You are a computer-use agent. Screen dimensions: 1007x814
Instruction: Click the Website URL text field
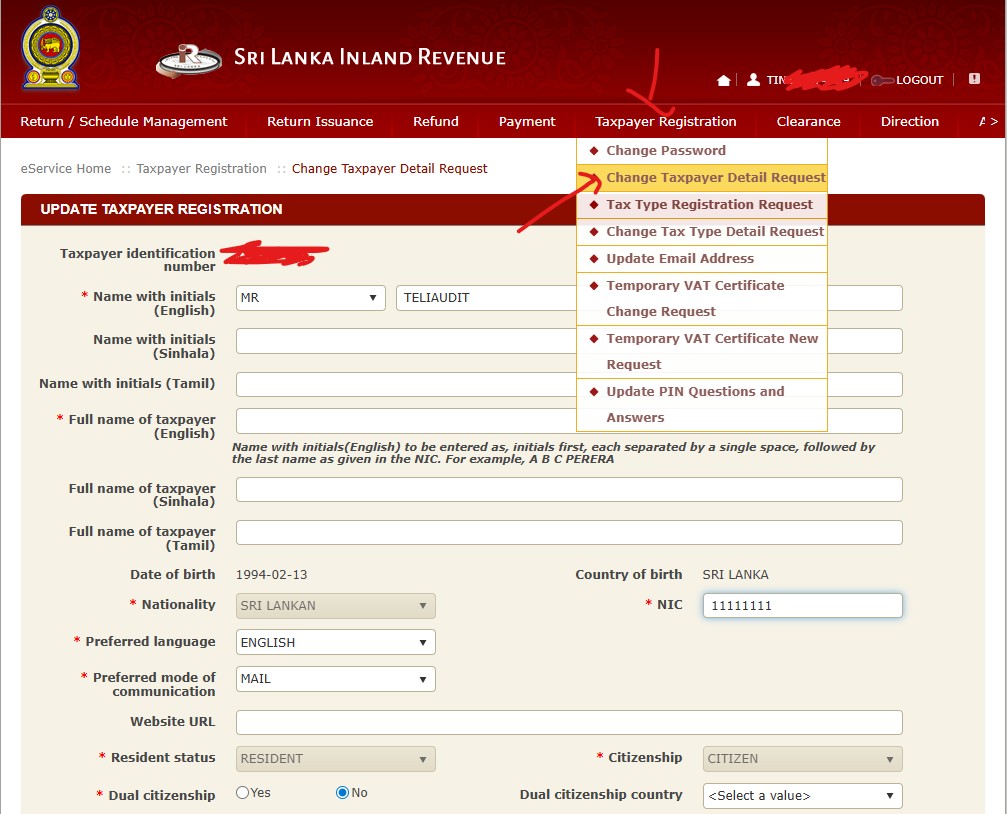[568, 723]
